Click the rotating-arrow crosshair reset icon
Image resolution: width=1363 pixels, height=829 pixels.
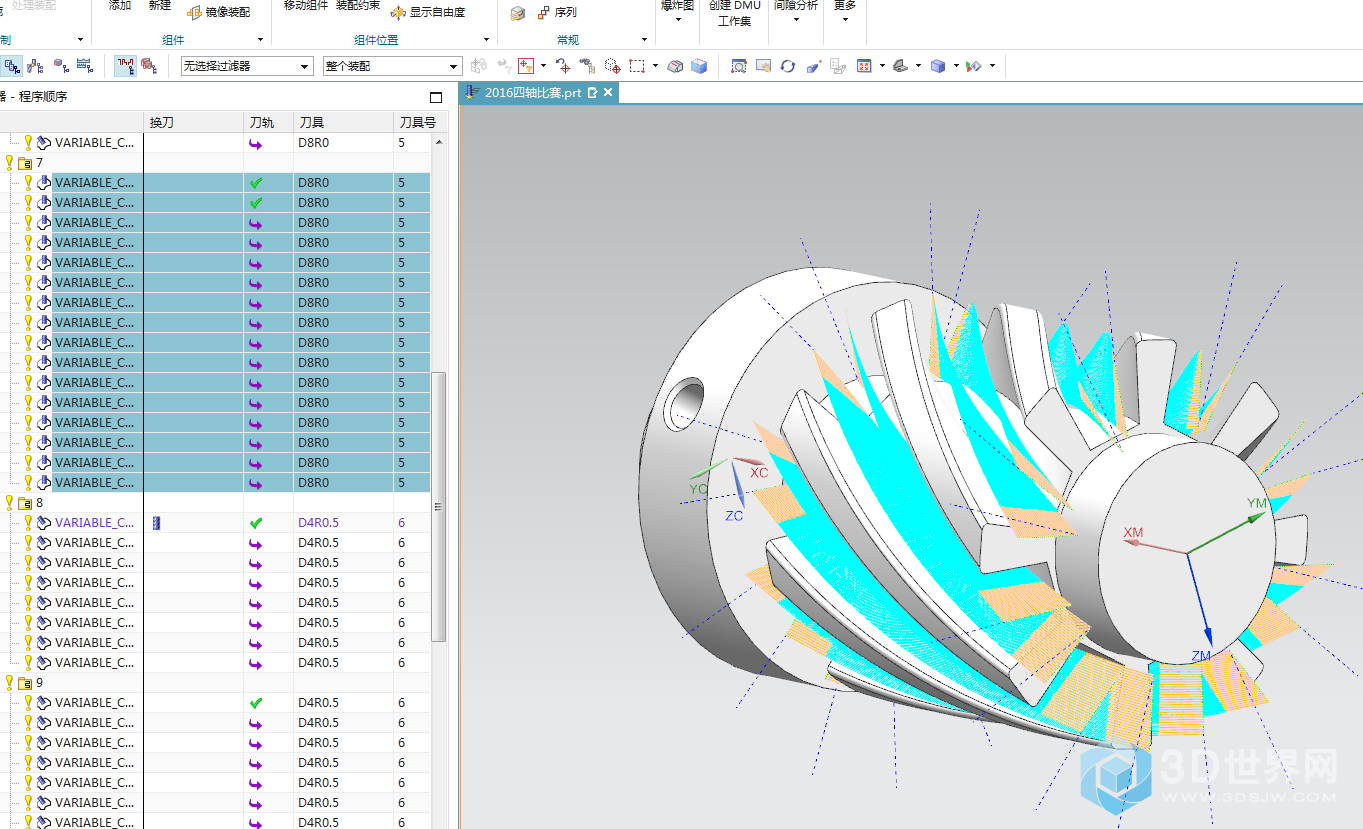point(563,66)
